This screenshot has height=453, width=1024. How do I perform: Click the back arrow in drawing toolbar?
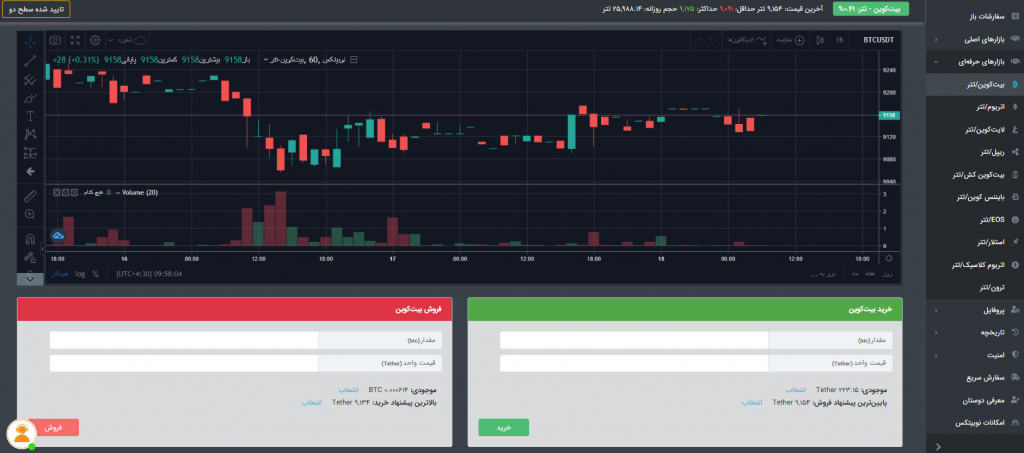pos(30,172)
